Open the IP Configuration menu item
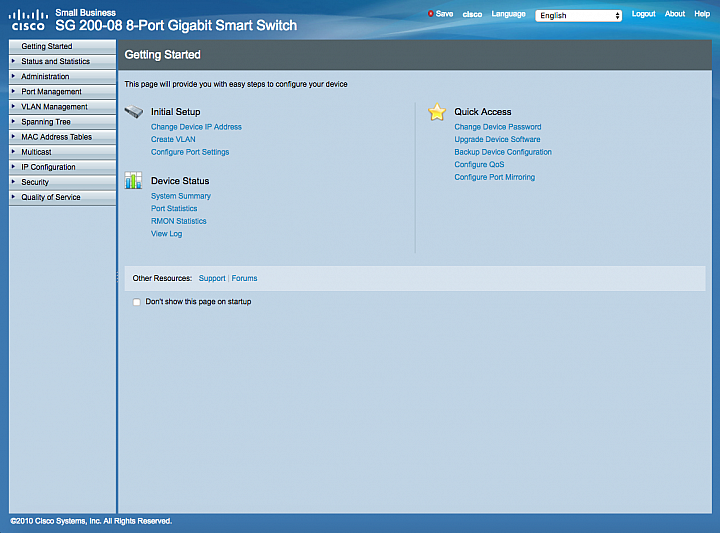 click(x=62, y=167)
